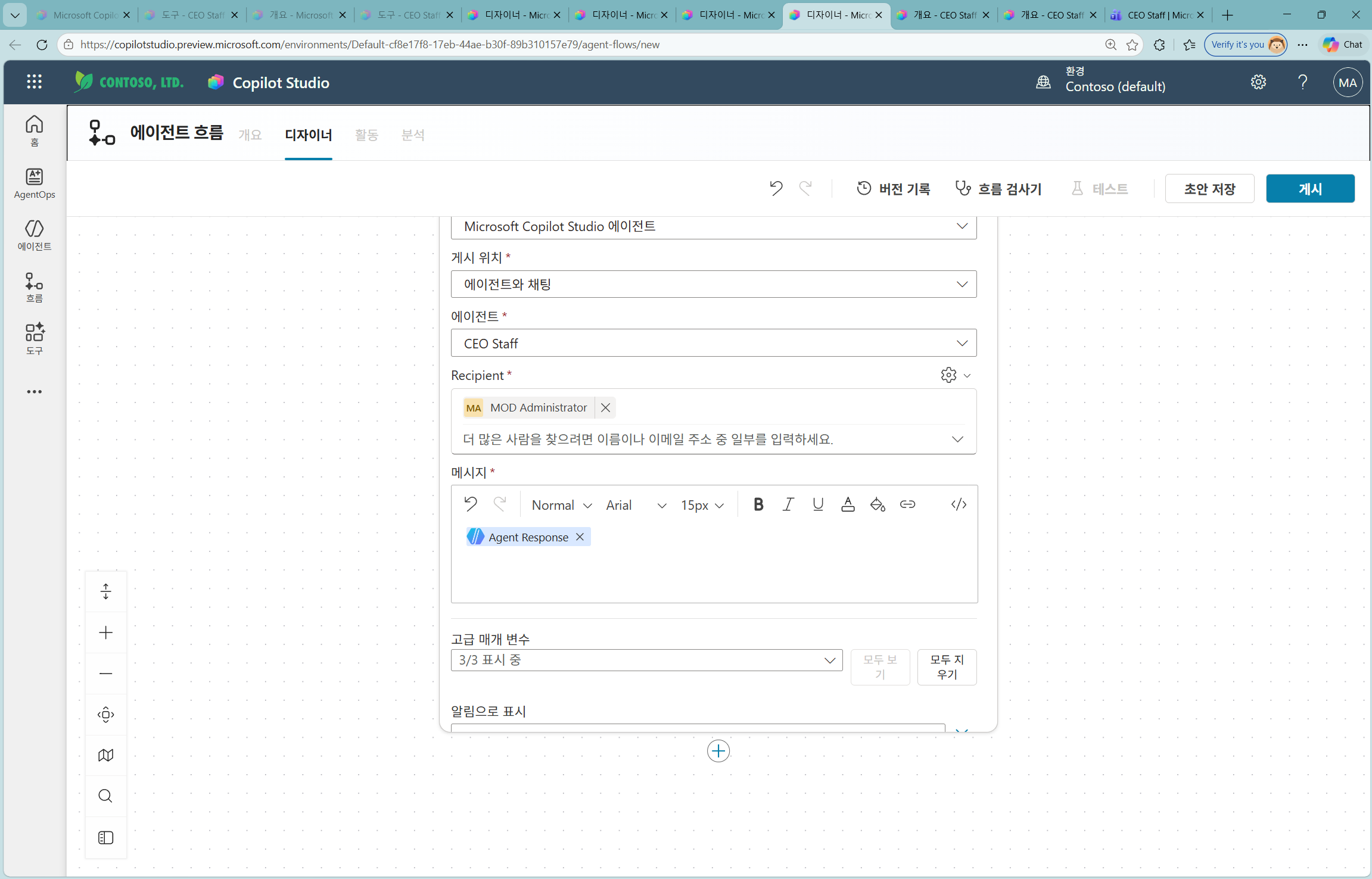Viewport: 1372px width, 879px height.
Task: Search the flow canvas
Action: (x=105, y=796)
